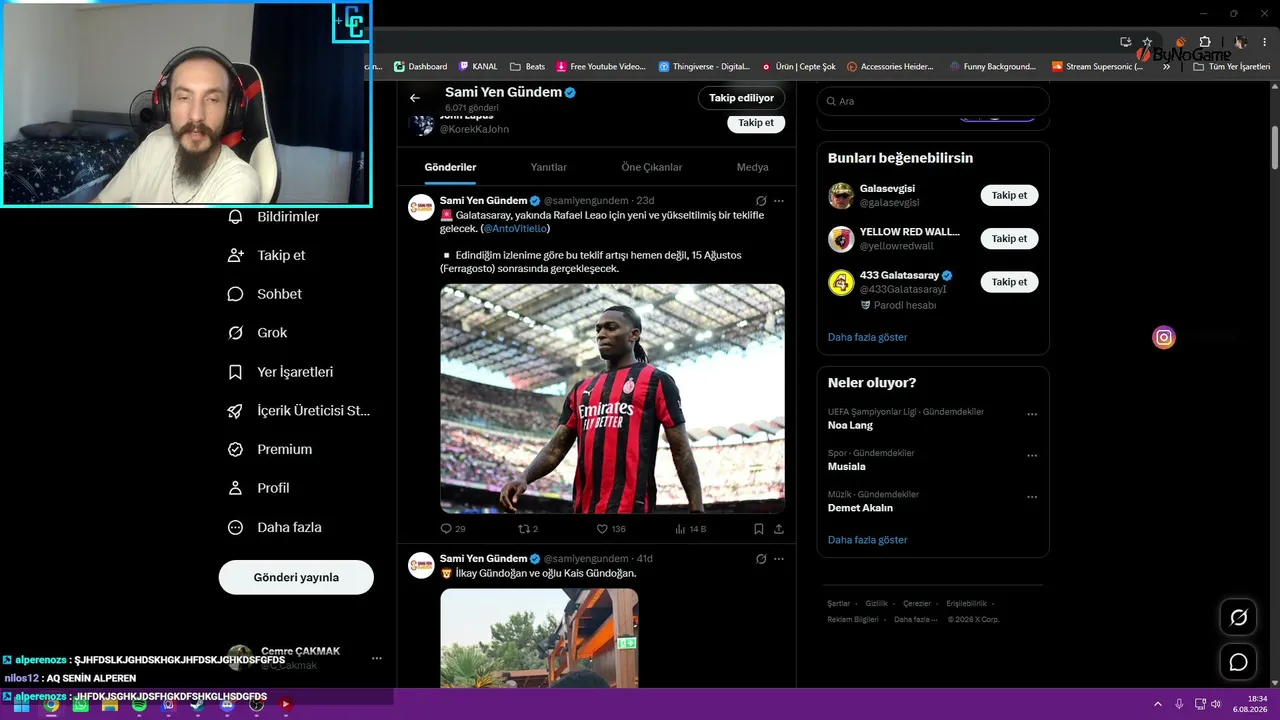This screenshot has width=1280, height=720.
Task: Bookmark the Rafael Leao post
Action: [759, 529]
